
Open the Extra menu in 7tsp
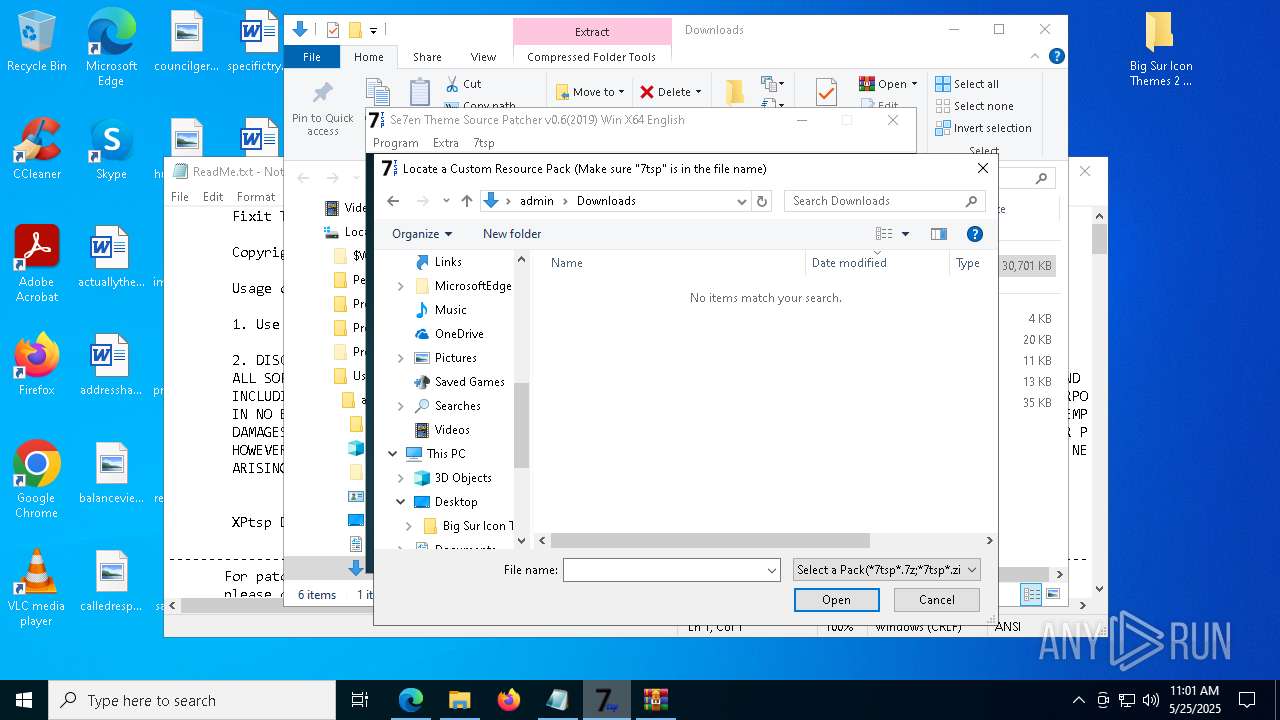(x=446, y=143)
